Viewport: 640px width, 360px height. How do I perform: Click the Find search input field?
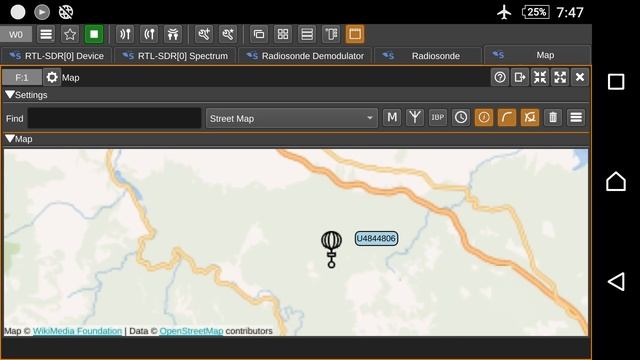tap(114, 118)
